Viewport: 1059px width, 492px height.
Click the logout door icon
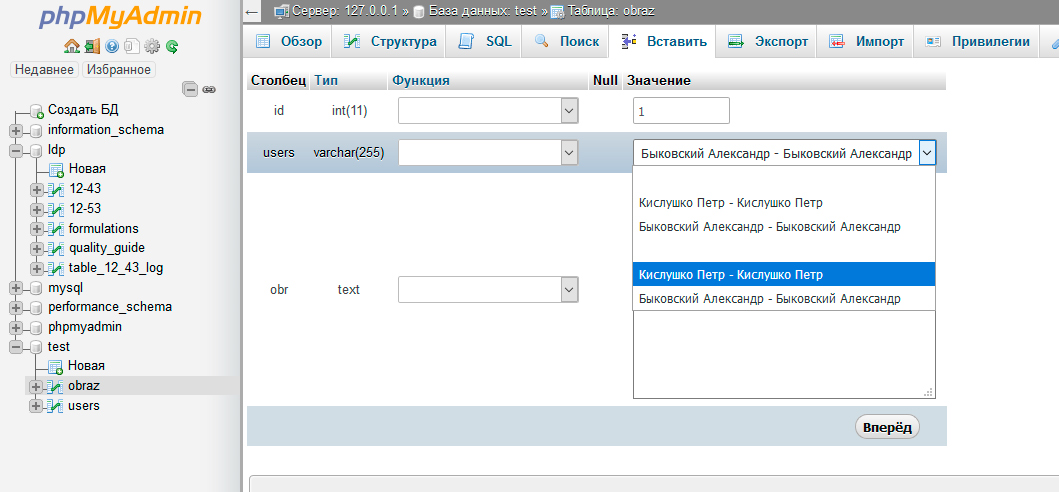[x=92, y=46]
